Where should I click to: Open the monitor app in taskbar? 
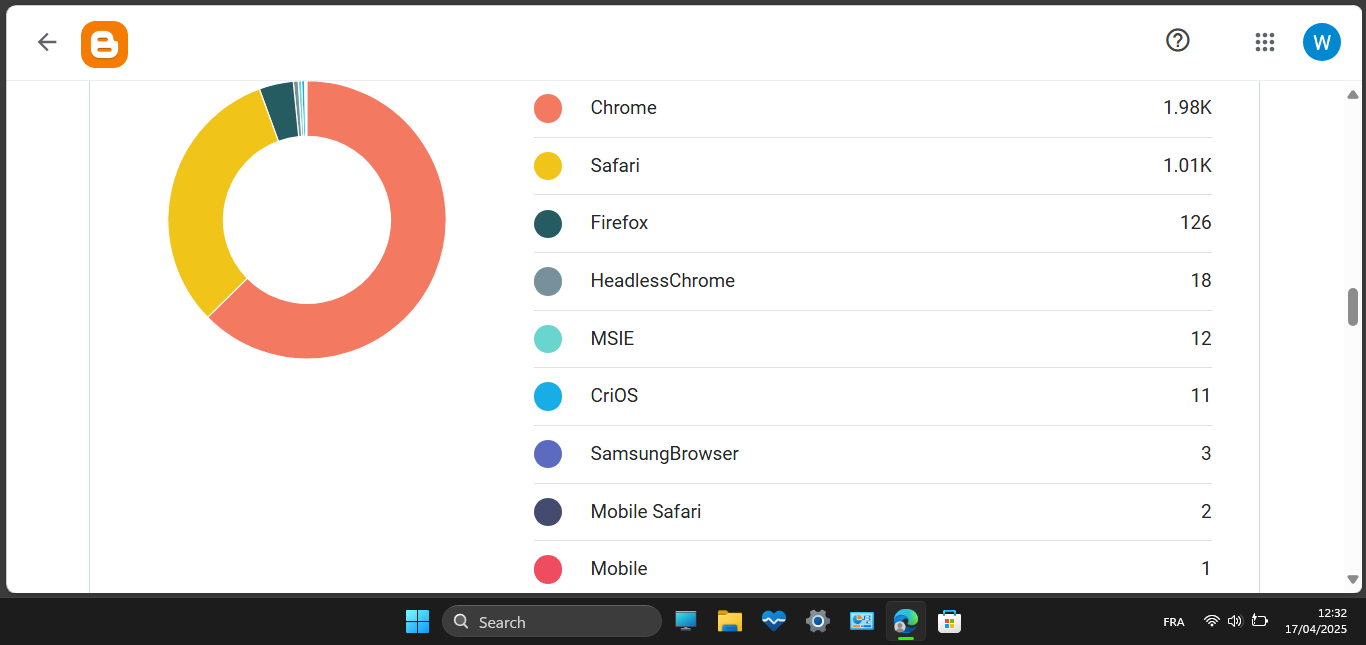click(685, 621)
